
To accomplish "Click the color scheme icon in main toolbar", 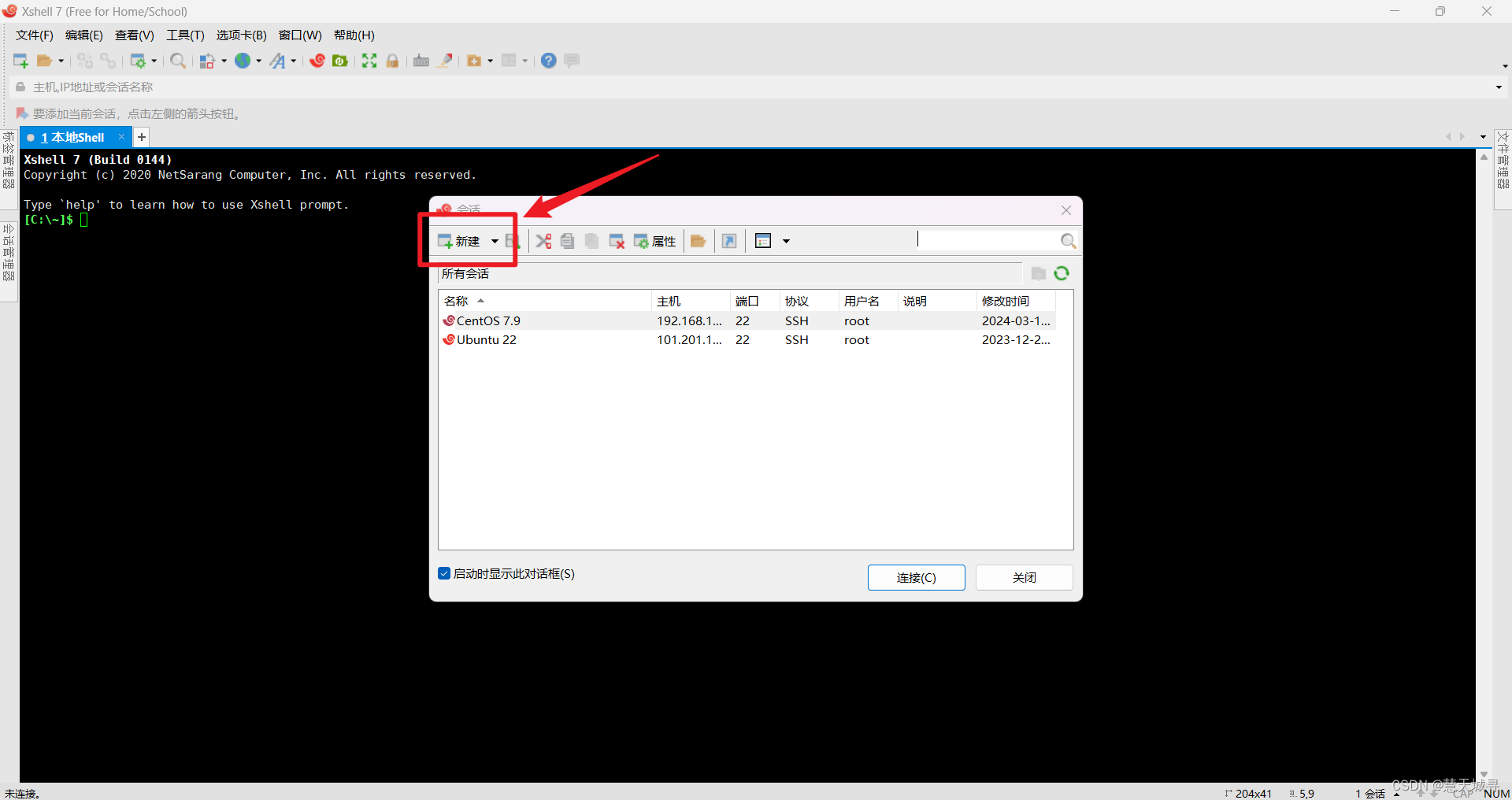I will (x=207, y=61).
